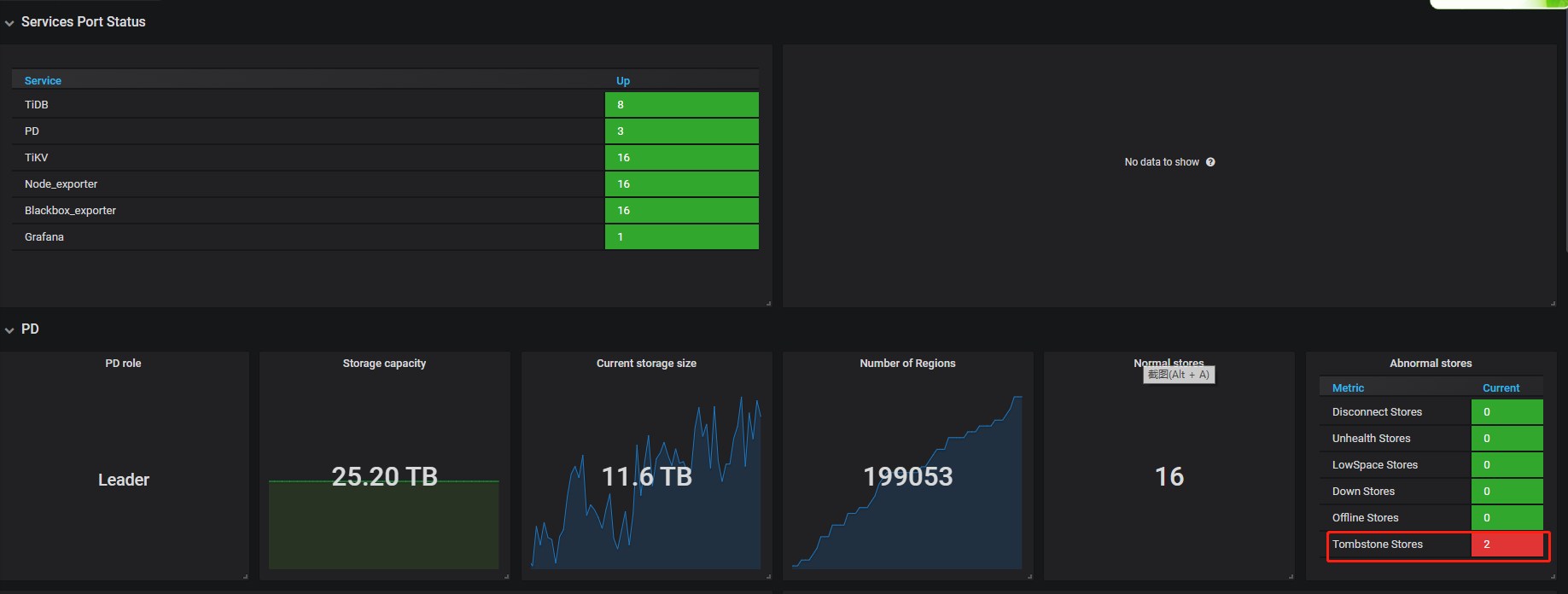The image size is (1568, 594).
Task: Sort Abnormal stores by Metric column
Action: click(1348, 388)
